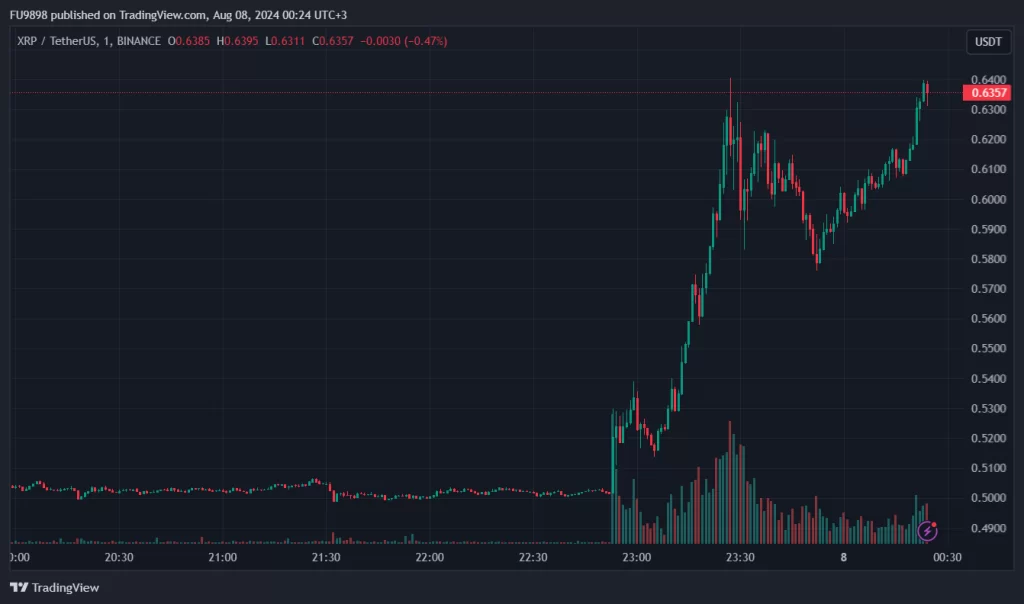Click the 21:30 time axis label
The image size is (1024, 604).
pyautogui.click(x=326, y=557)
